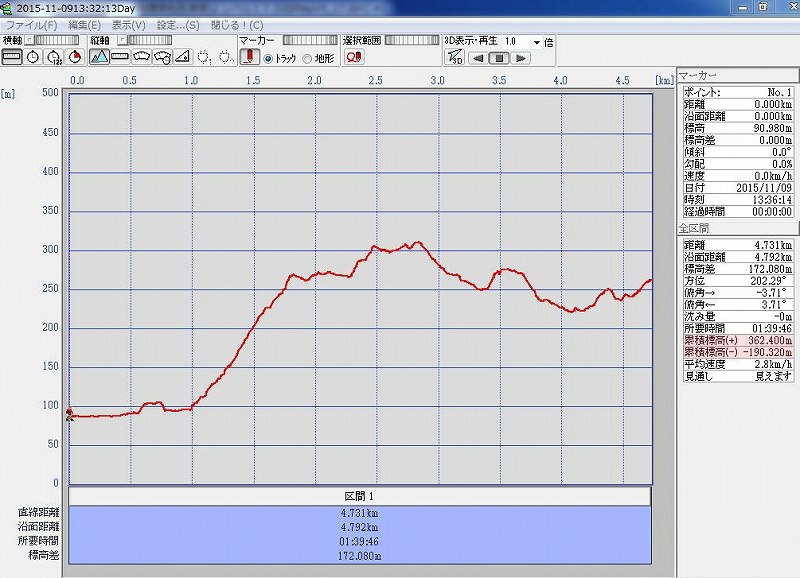Image resolution: width=800 pixels, height=578 pixels.
Task: Open the 編集(E) menu
Action: [x=85, y=25]
